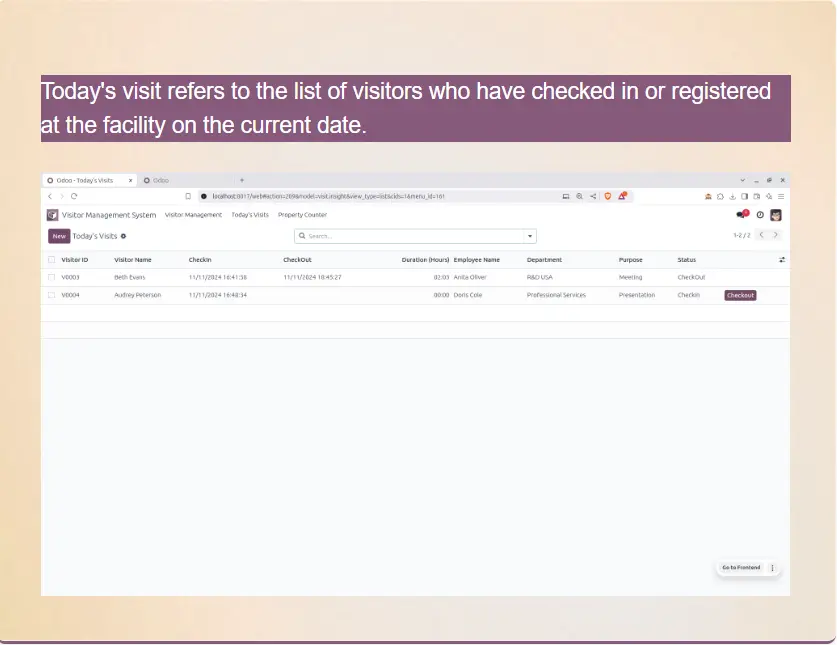The image size is (837, 645).
Task: Toggle the select-all checkbox in table header
Action: [52, 260]
